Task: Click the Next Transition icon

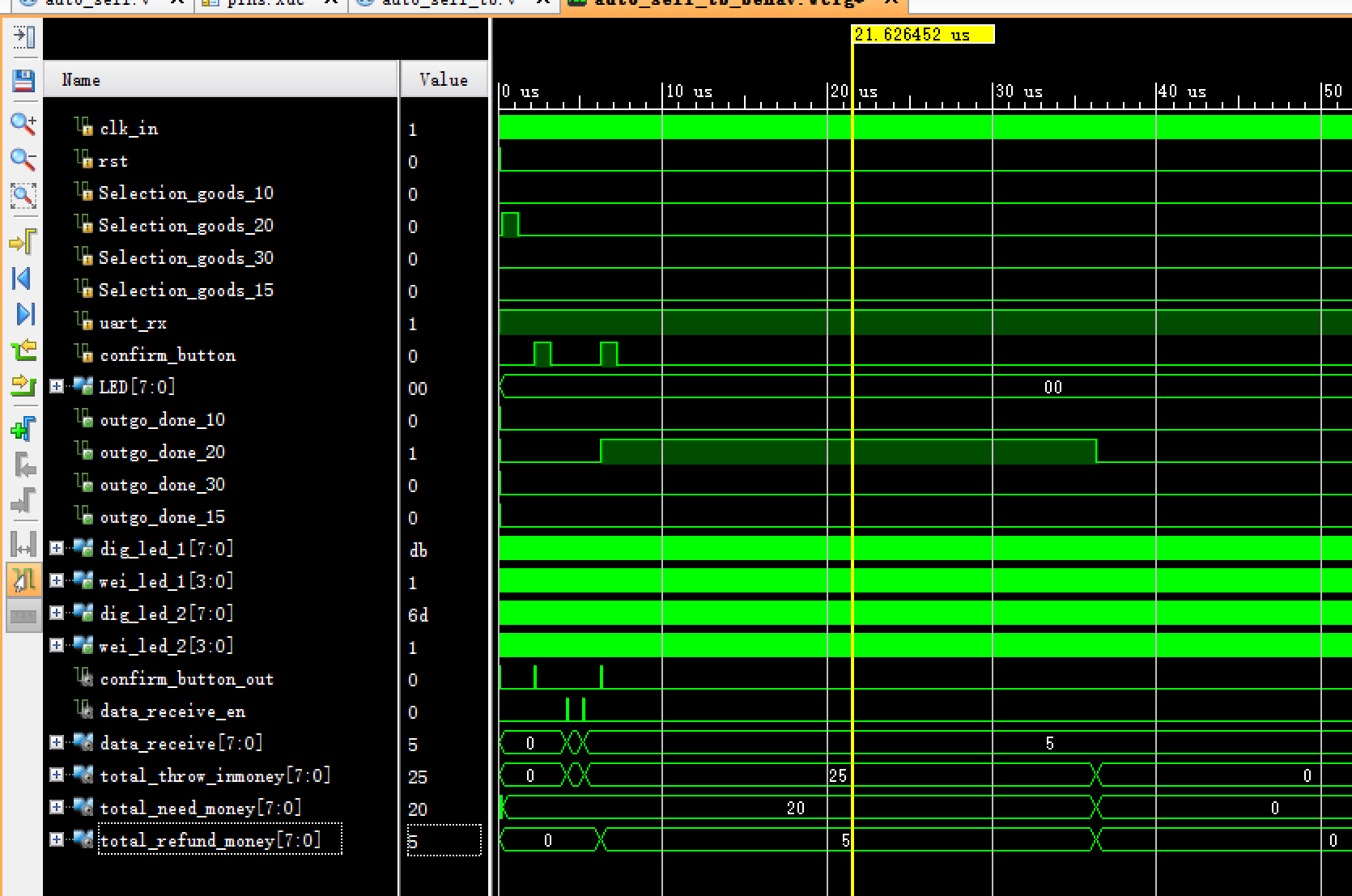Action: tap(23, 384)
